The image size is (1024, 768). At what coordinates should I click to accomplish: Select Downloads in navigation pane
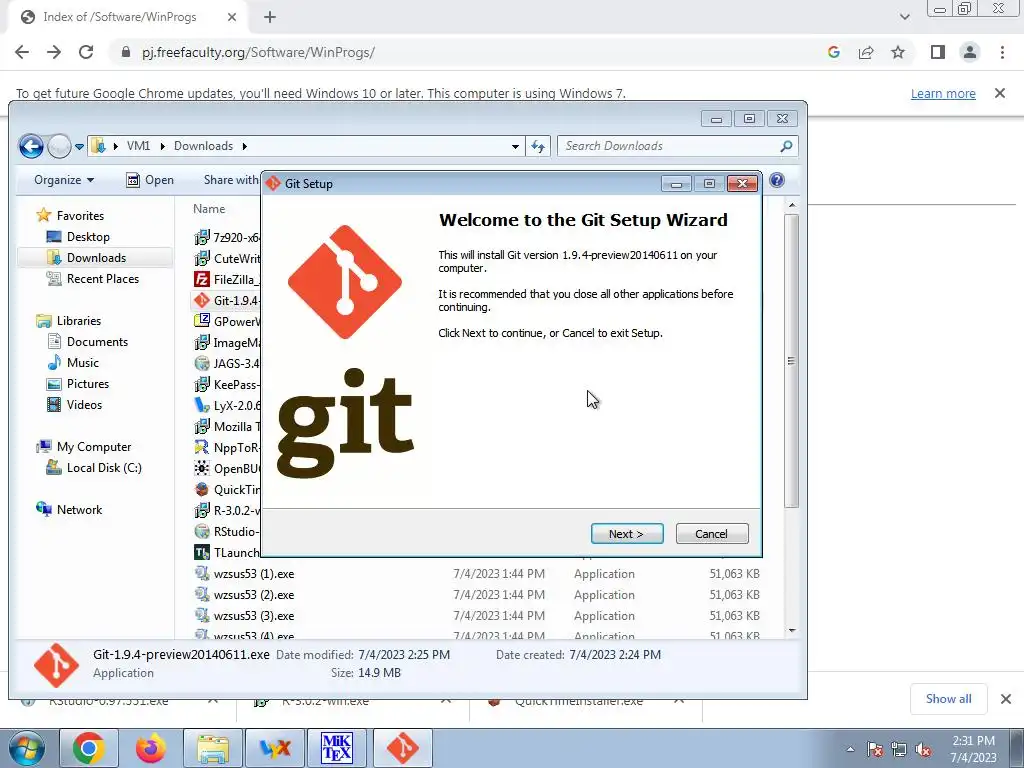coord(95,257)
